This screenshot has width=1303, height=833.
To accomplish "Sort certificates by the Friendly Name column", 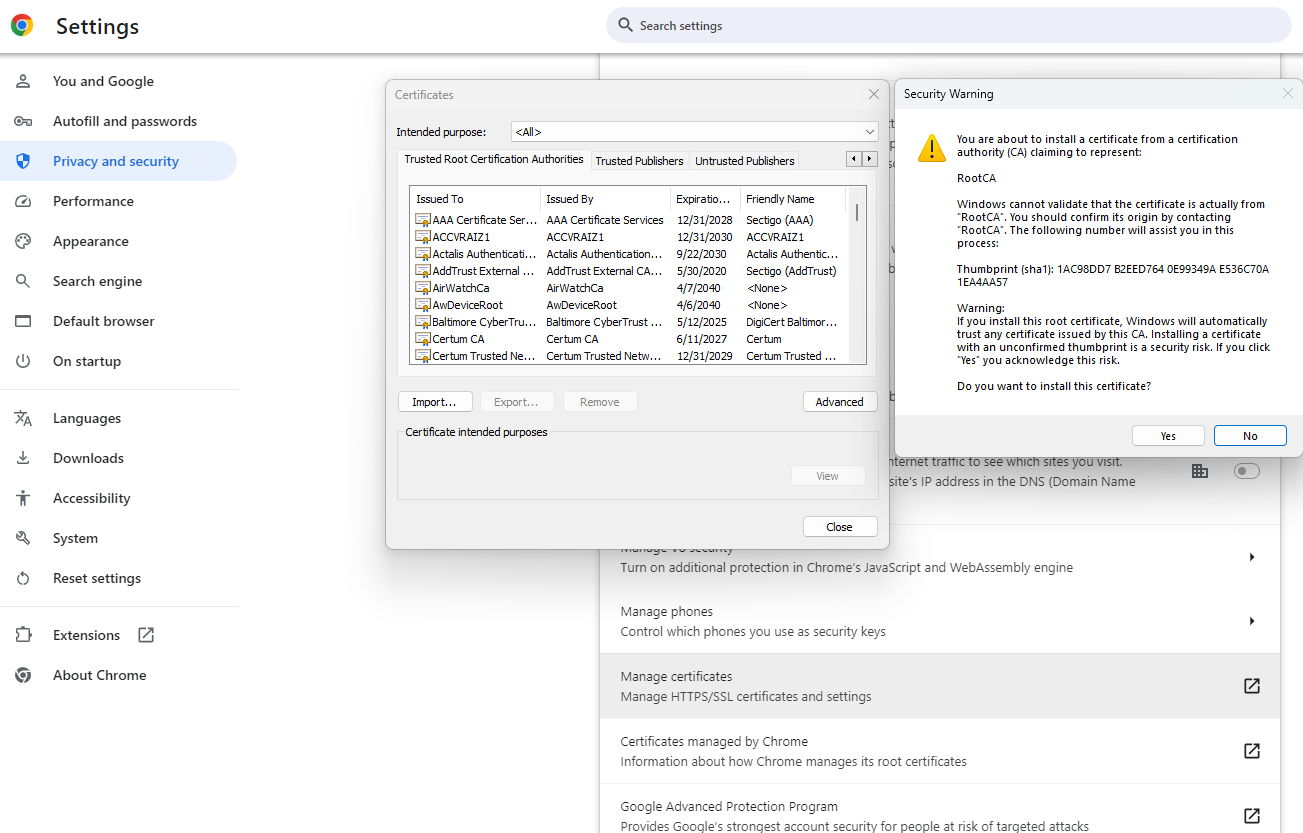I will 793,199.
